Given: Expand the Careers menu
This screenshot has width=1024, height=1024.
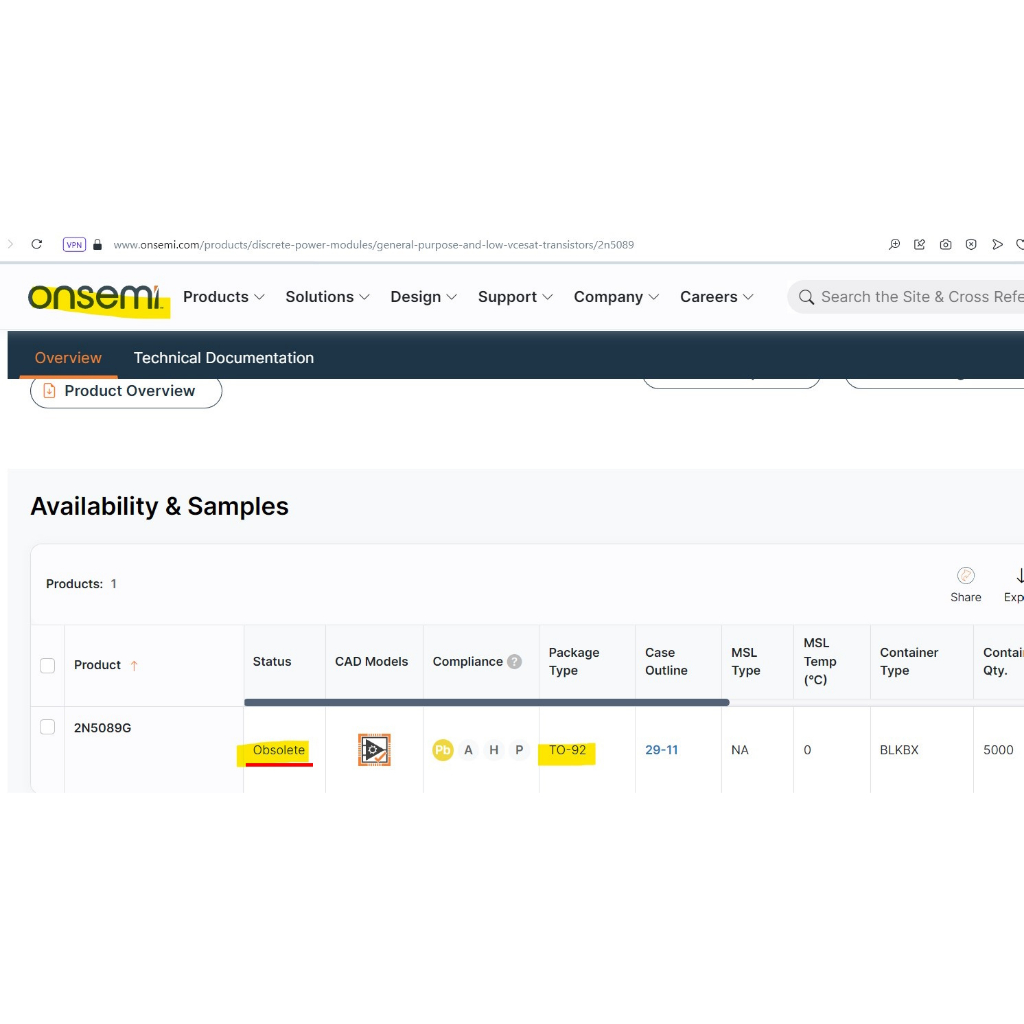Looking at the screenshot, I should (716, 296).
